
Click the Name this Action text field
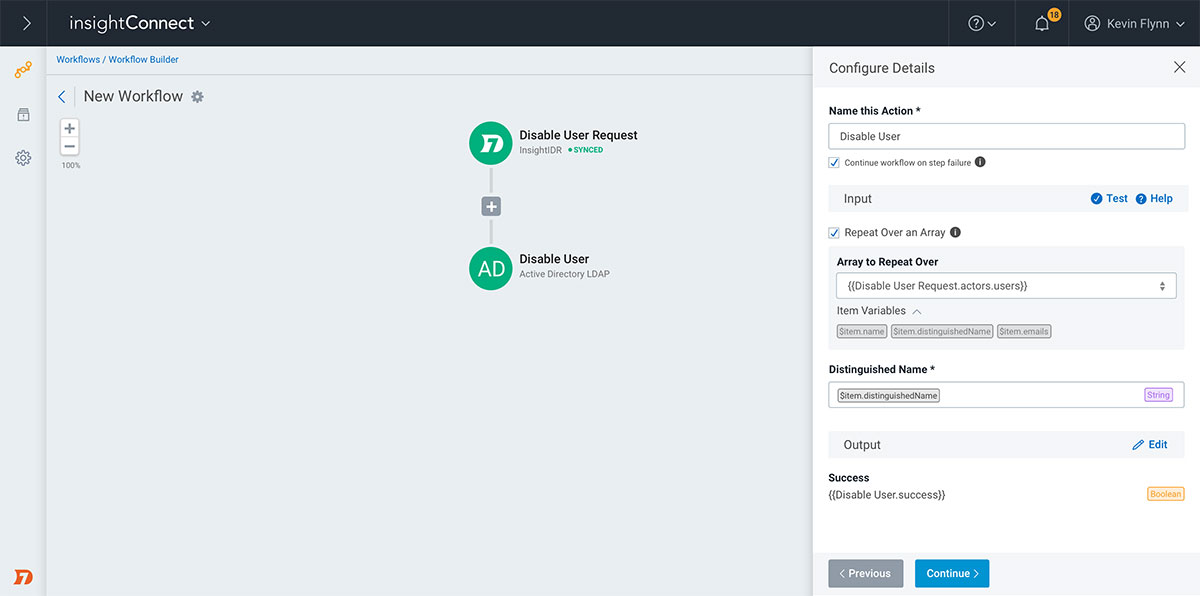point(1006,136)
